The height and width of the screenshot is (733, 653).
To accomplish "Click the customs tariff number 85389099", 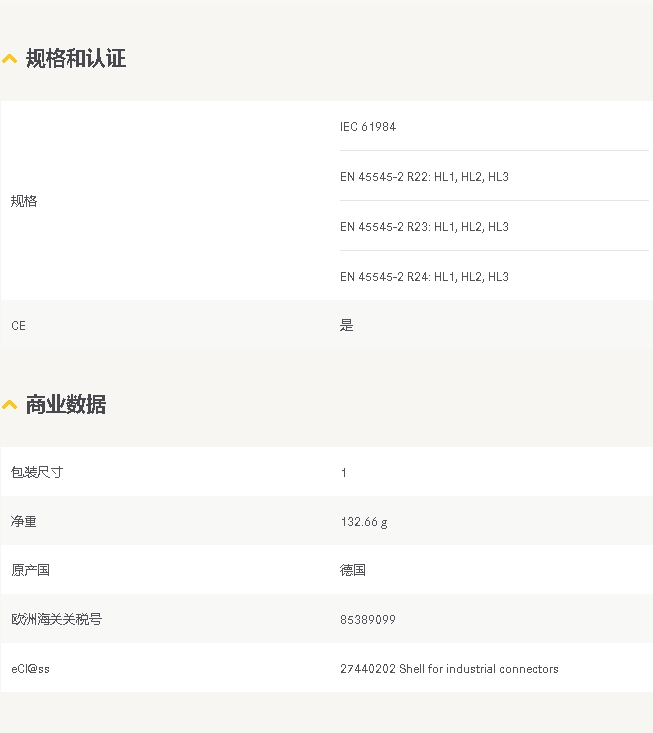I will [x=368, y=619].
